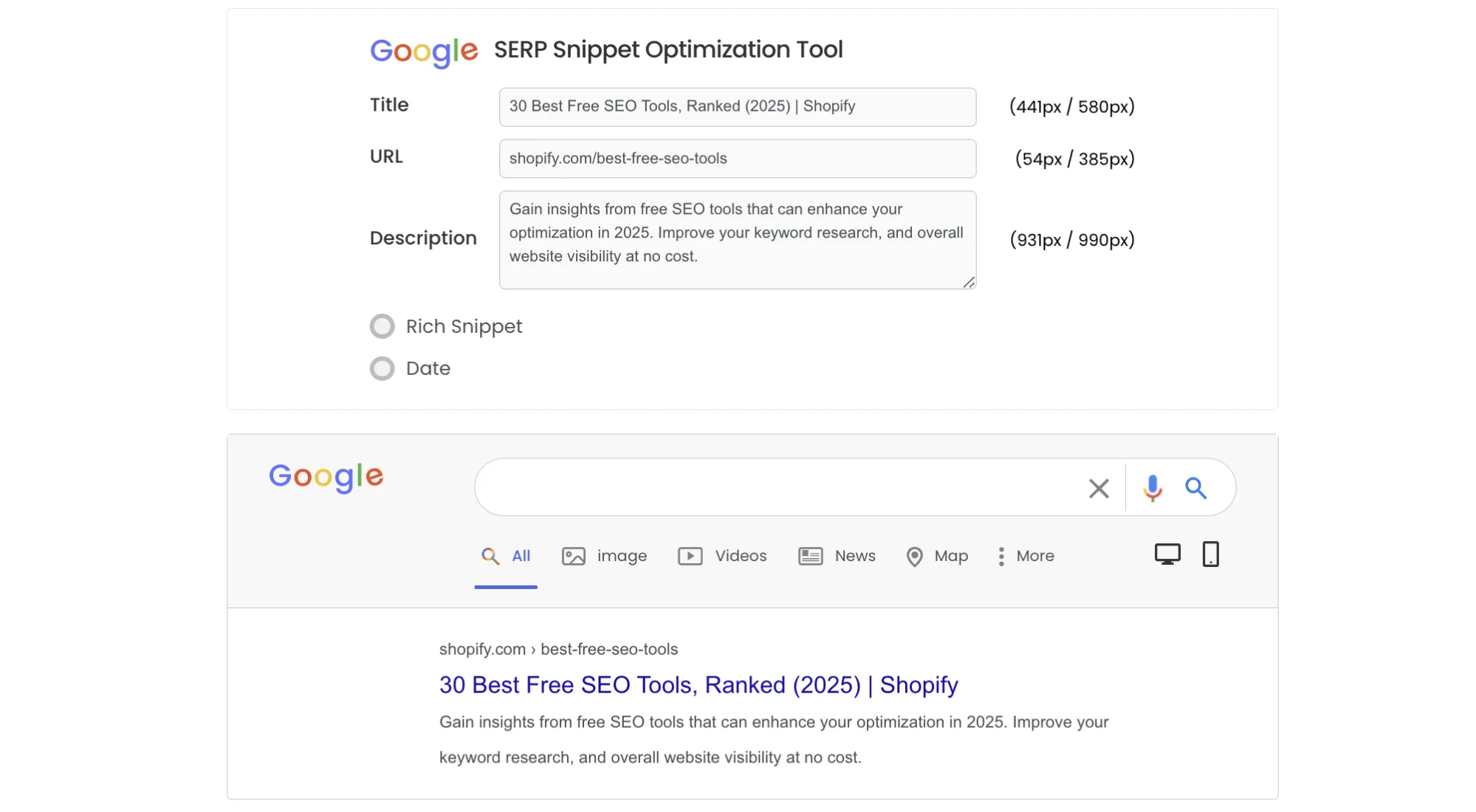
Task: Clear the search box with the X icon
Action: (1099, 488)
